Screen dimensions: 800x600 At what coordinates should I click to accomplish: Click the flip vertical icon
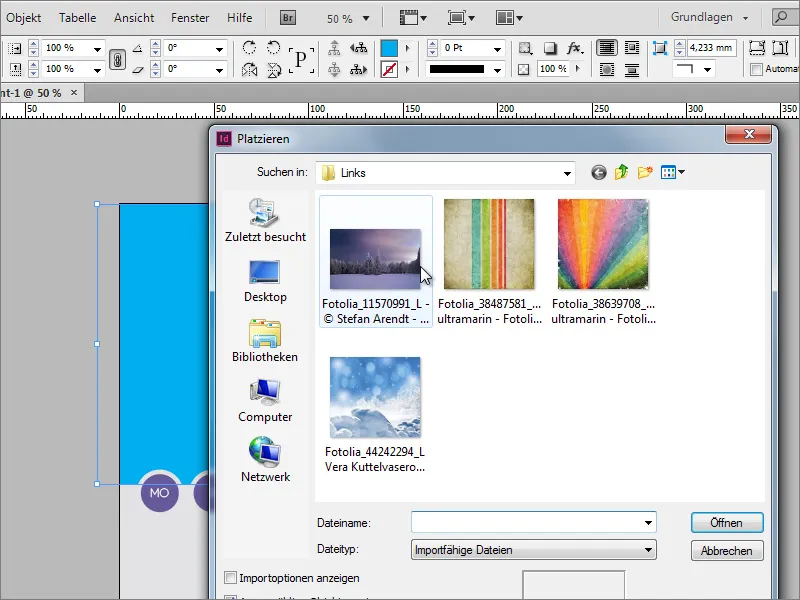[274, 69]
